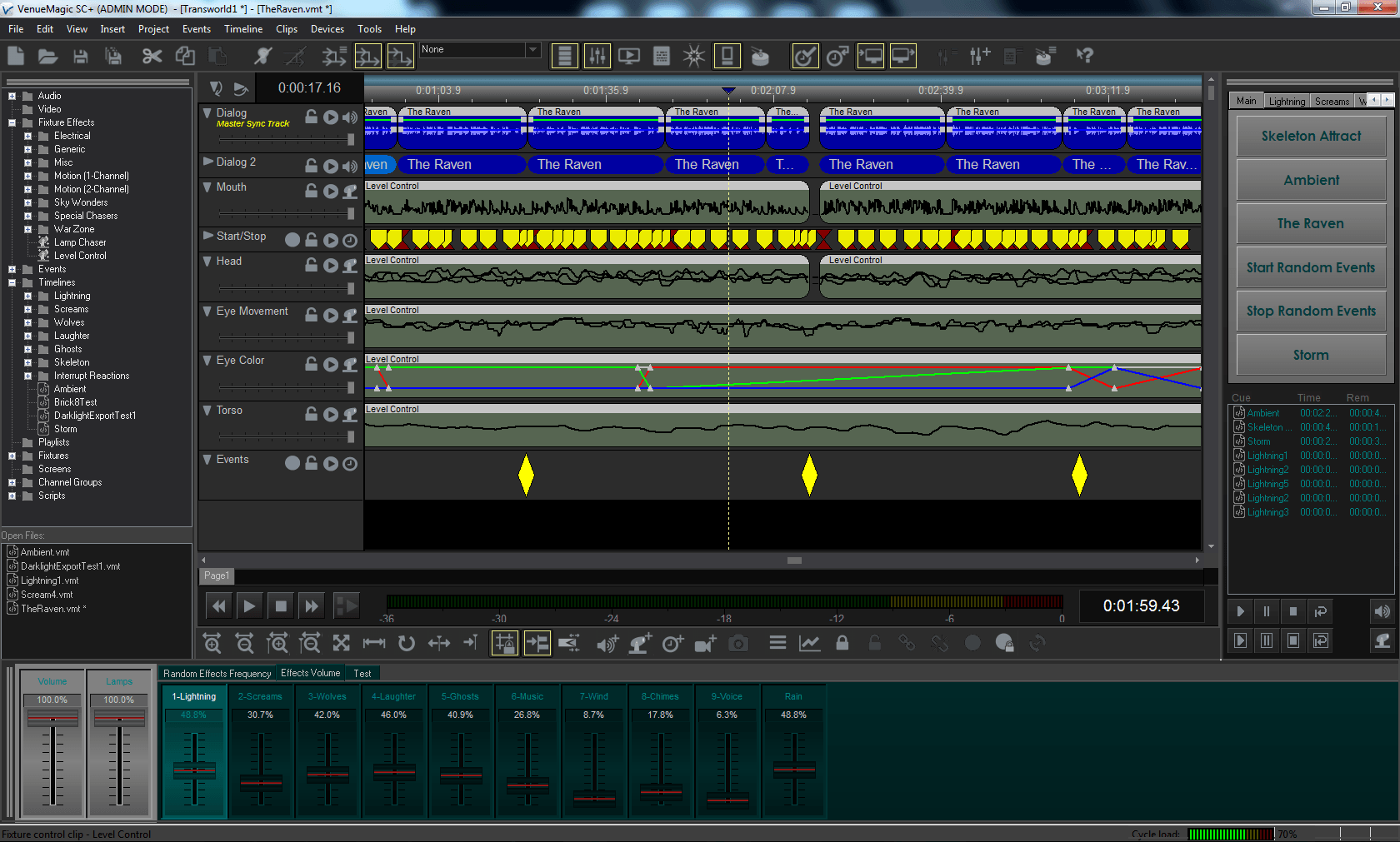Collapse the Mouth track

tap(208, 187)
